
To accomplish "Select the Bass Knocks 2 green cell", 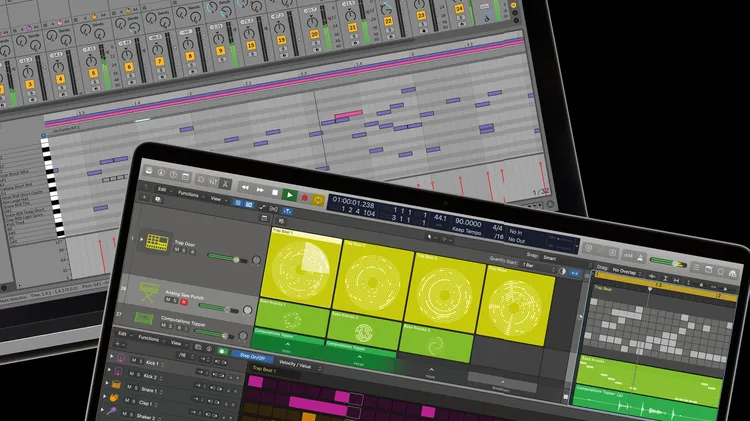I will coord(364,331).
